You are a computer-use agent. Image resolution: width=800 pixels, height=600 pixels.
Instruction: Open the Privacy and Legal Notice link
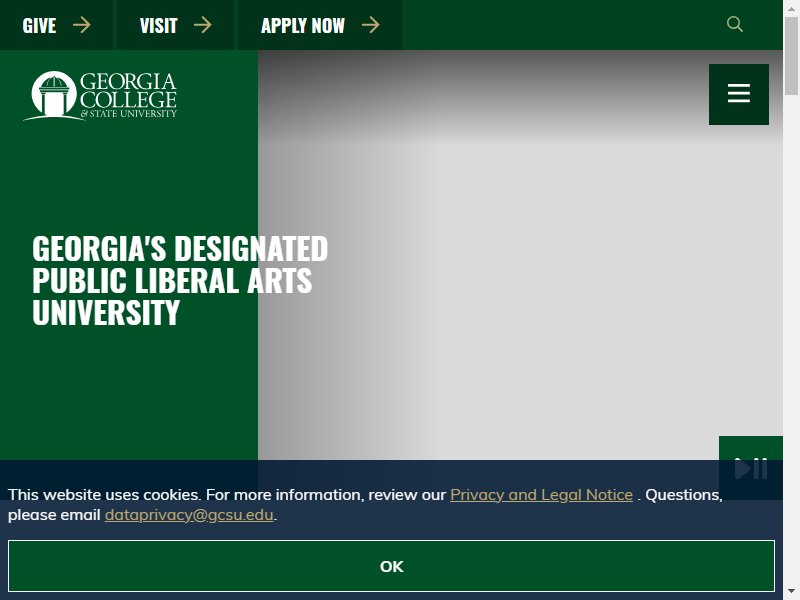541,495
